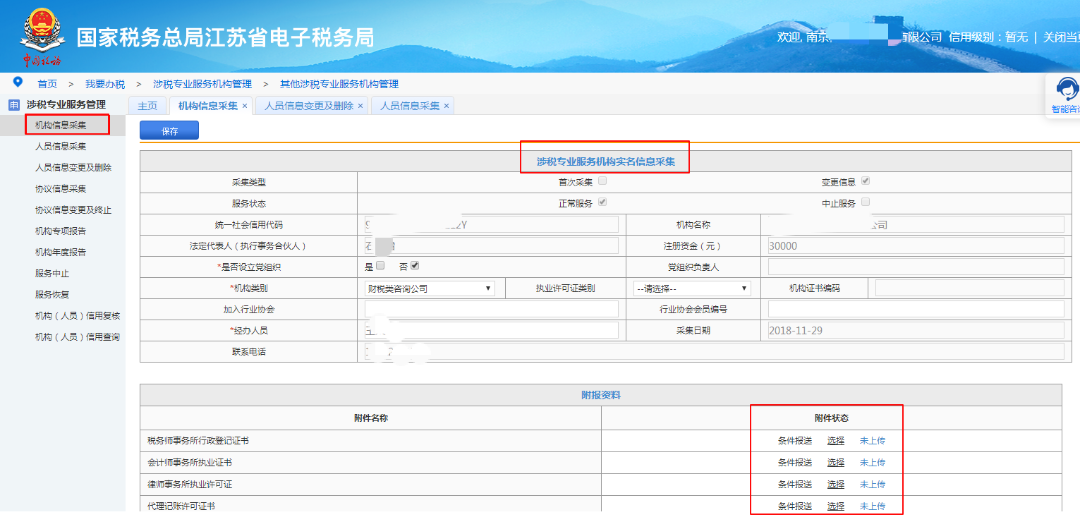The width and height of the screenshot is (1080, 517).
Task: Close the 人员信息采集 tab using x
Action: tap(447, 106)
